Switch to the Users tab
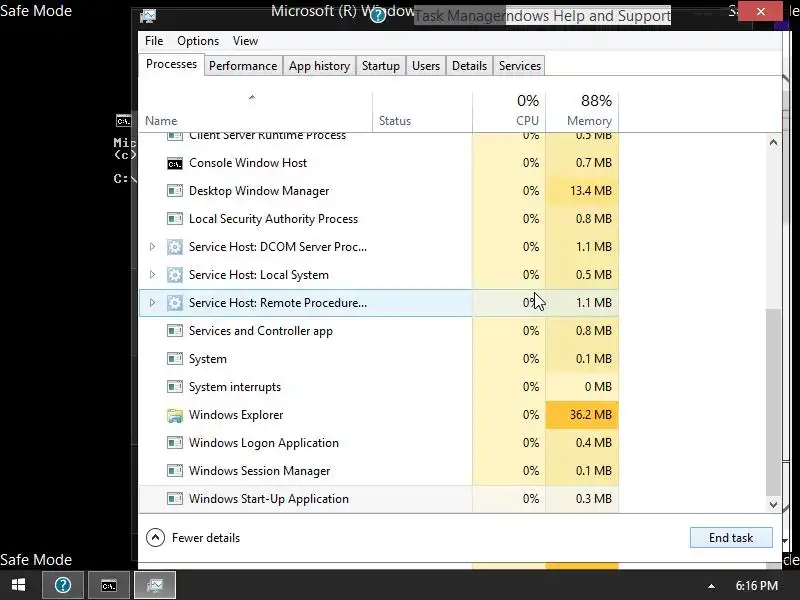800x600 pixels. (x=426, y=66)
